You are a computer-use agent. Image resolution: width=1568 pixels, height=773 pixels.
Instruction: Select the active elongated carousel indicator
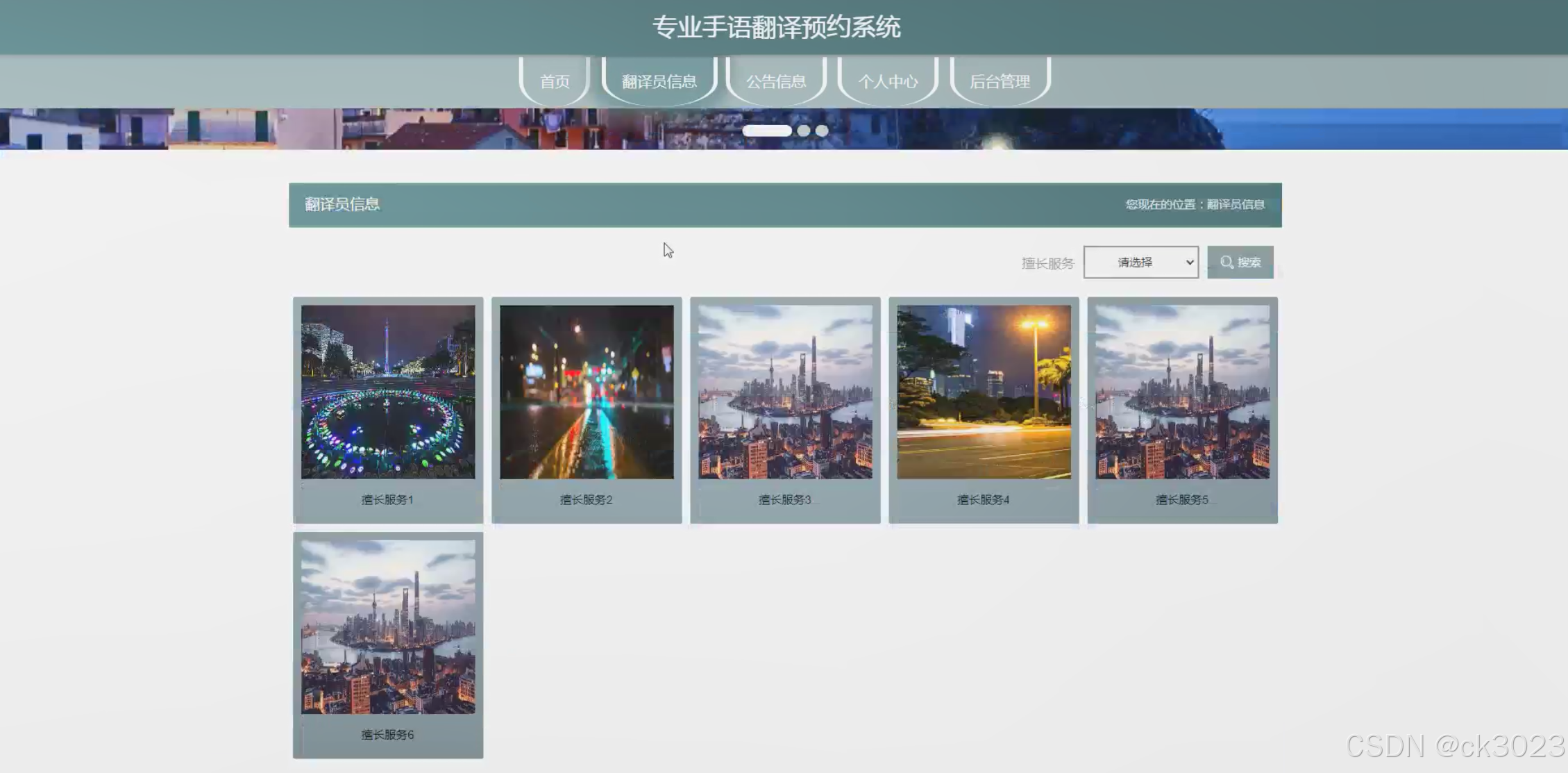click(x=766, y=131)
